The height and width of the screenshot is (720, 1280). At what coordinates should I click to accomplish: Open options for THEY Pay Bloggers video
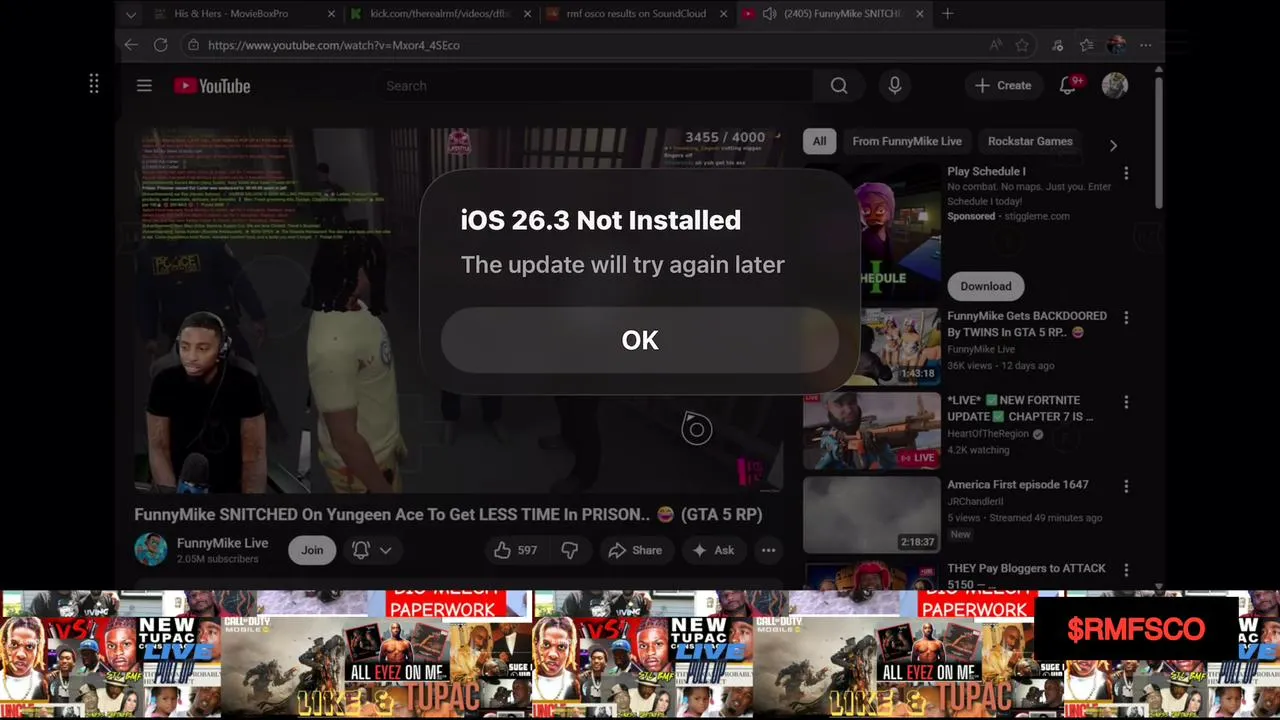1126,570
